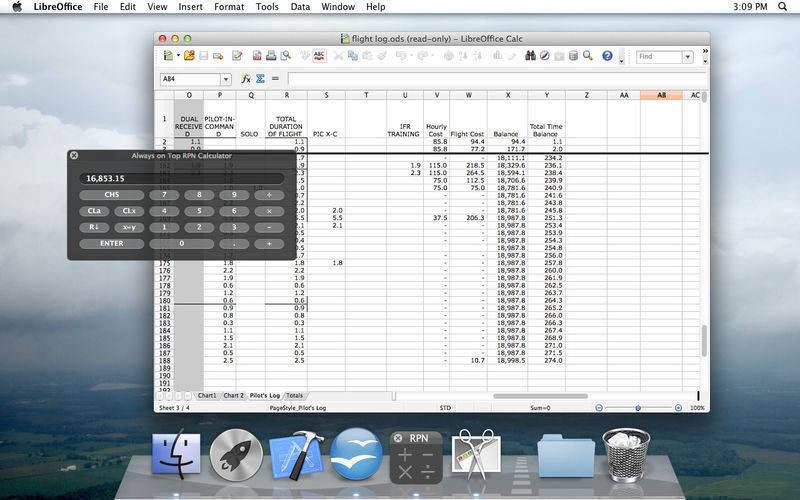Click the divide button on RPN calculator
The image size is (800, 500).
pos(269,195)
